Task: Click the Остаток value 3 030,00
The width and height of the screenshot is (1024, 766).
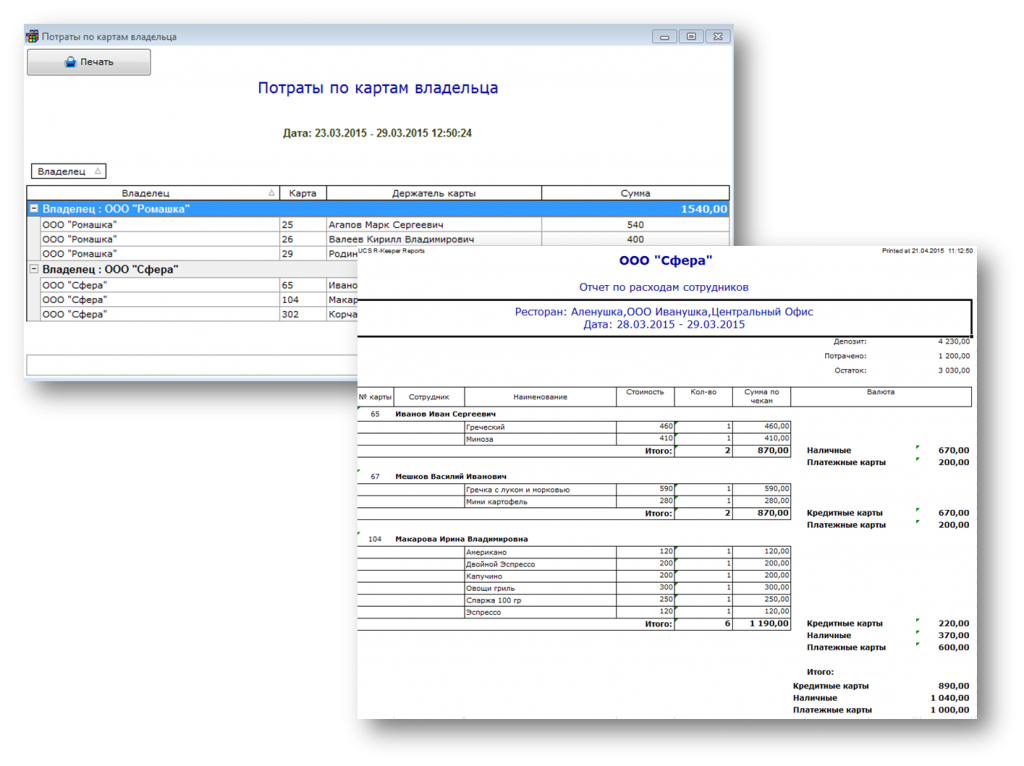Action: [953, 370]
